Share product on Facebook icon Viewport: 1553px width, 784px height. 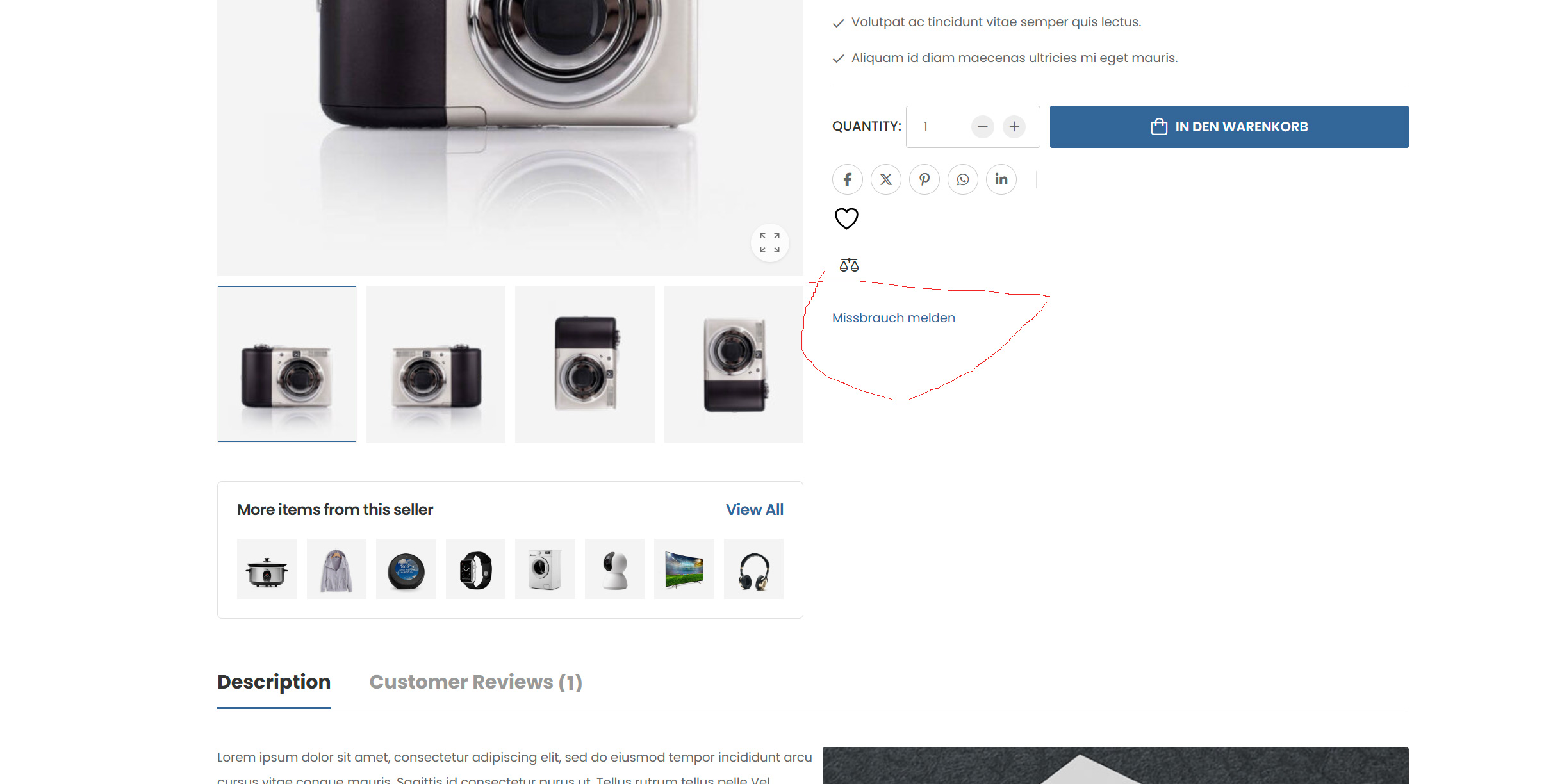pos(847,179)
